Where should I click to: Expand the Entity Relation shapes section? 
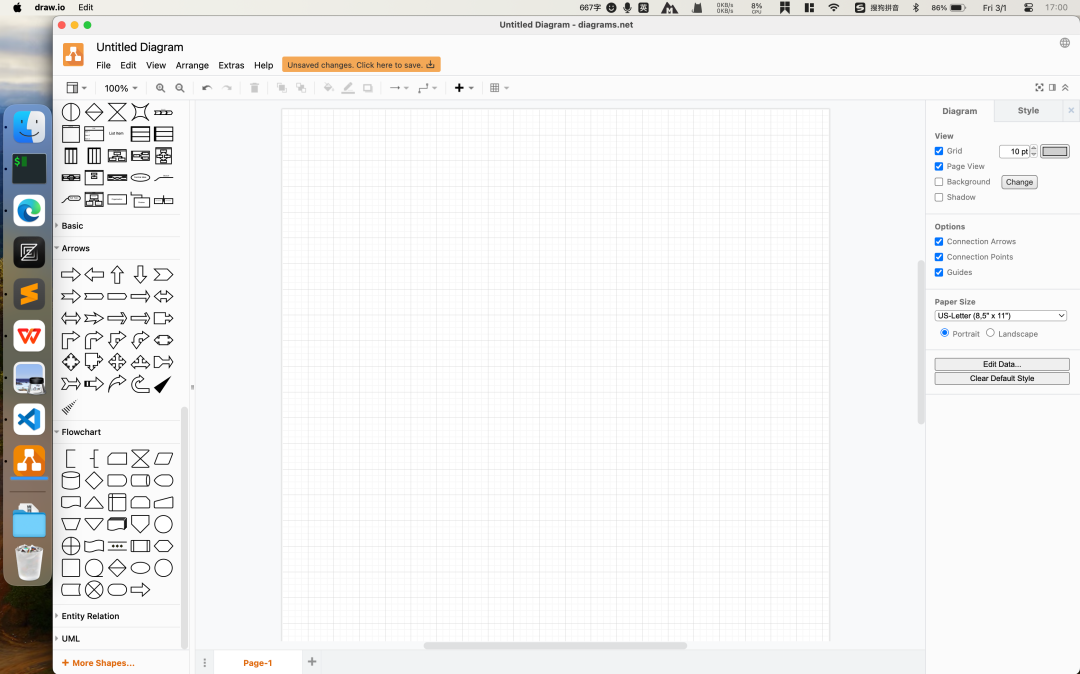90,616
